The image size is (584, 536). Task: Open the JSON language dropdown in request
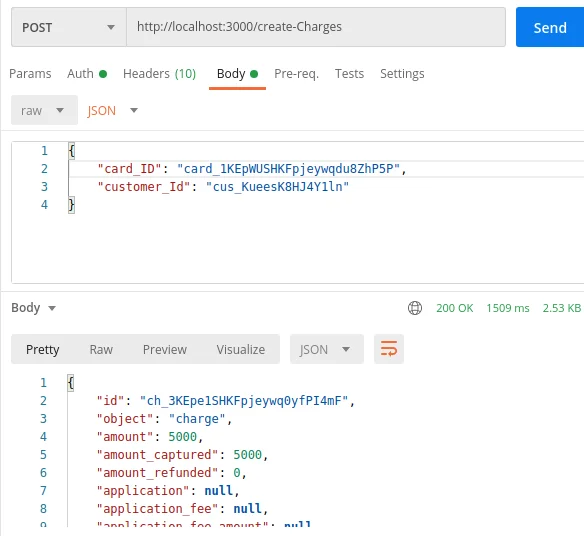coord(112,111)
